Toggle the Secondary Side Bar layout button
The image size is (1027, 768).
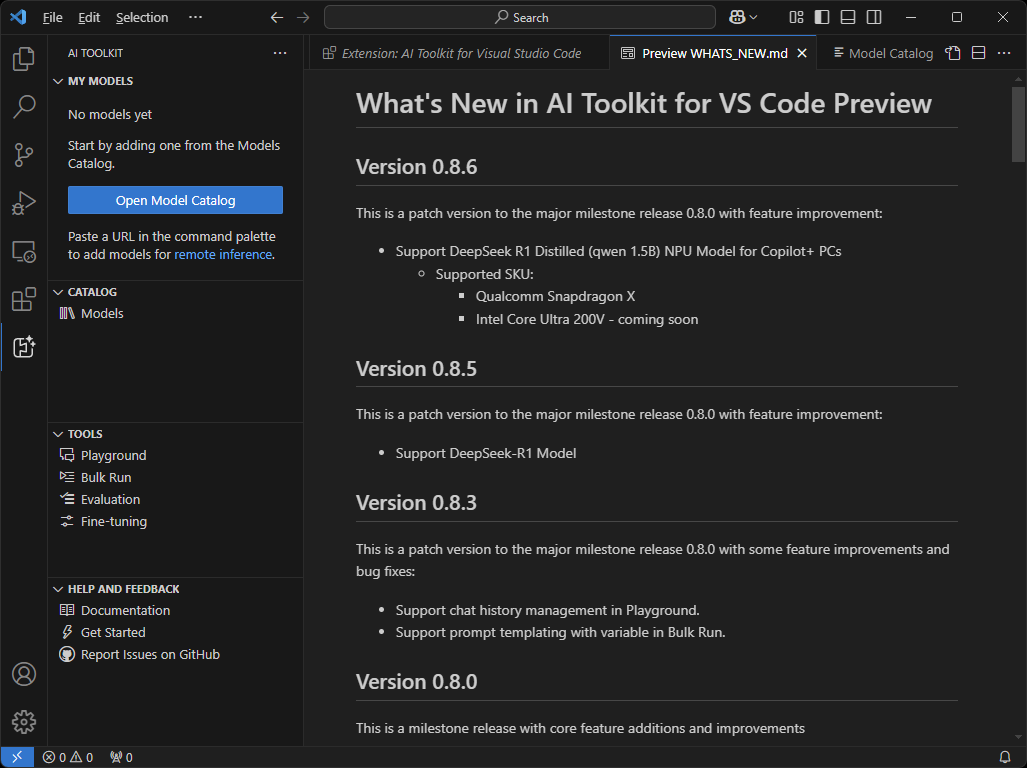(x=874, y=17)
